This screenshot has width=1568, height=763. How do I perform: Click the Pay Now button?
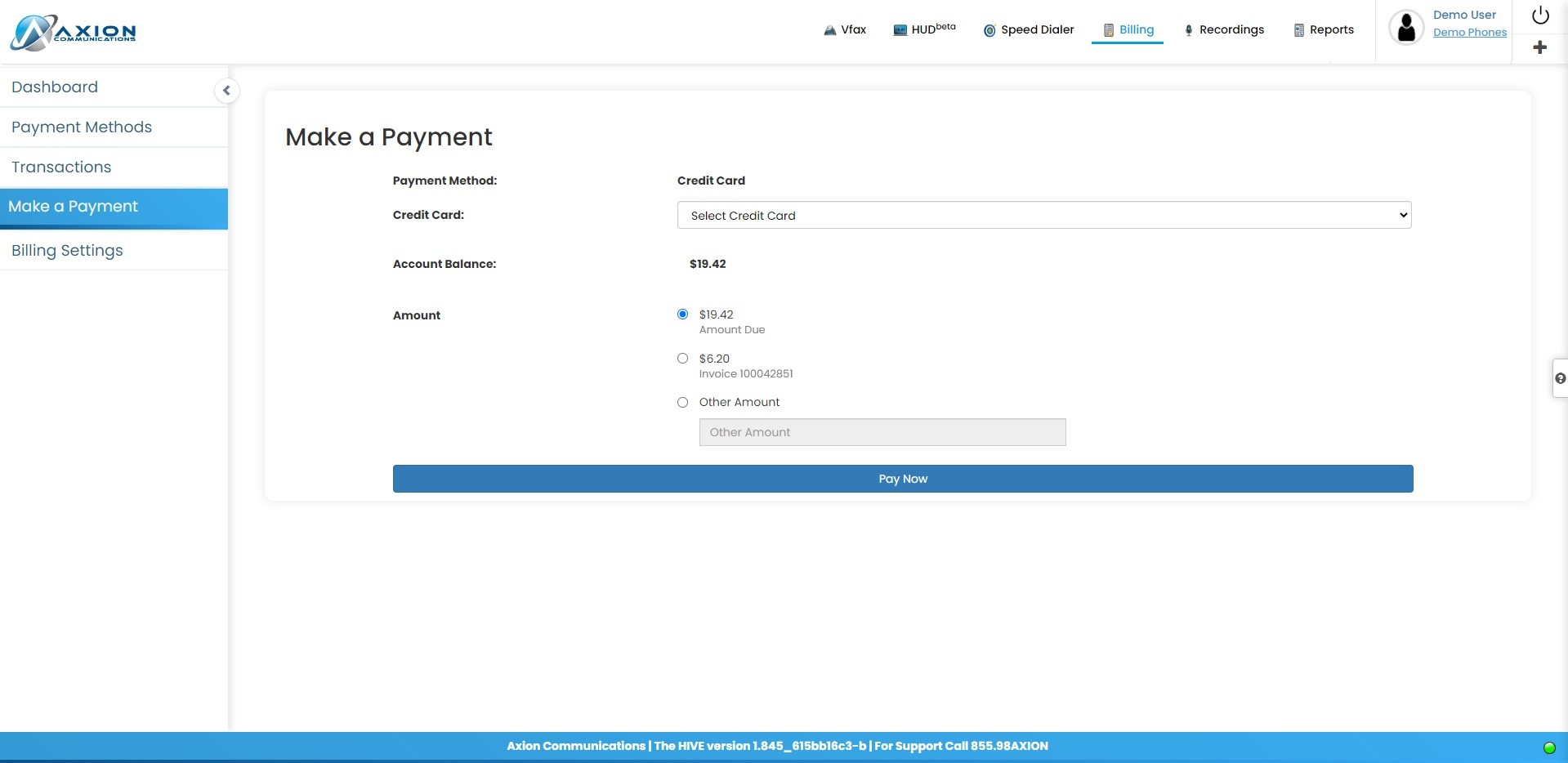click(903, 479)
